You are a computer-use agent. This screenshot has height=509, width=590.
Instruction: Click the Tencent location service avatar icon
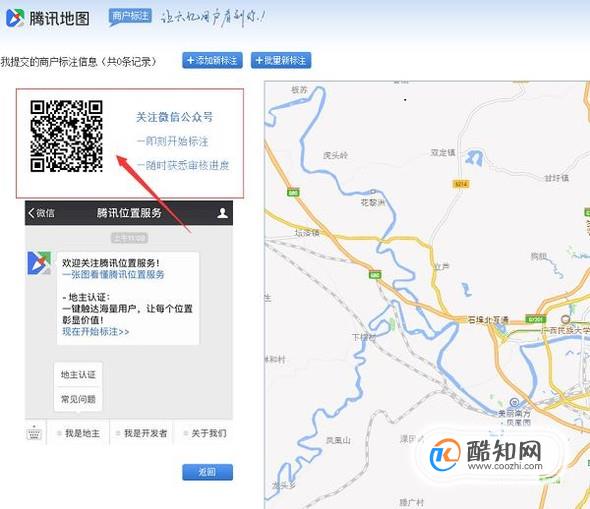click(39, 263)
